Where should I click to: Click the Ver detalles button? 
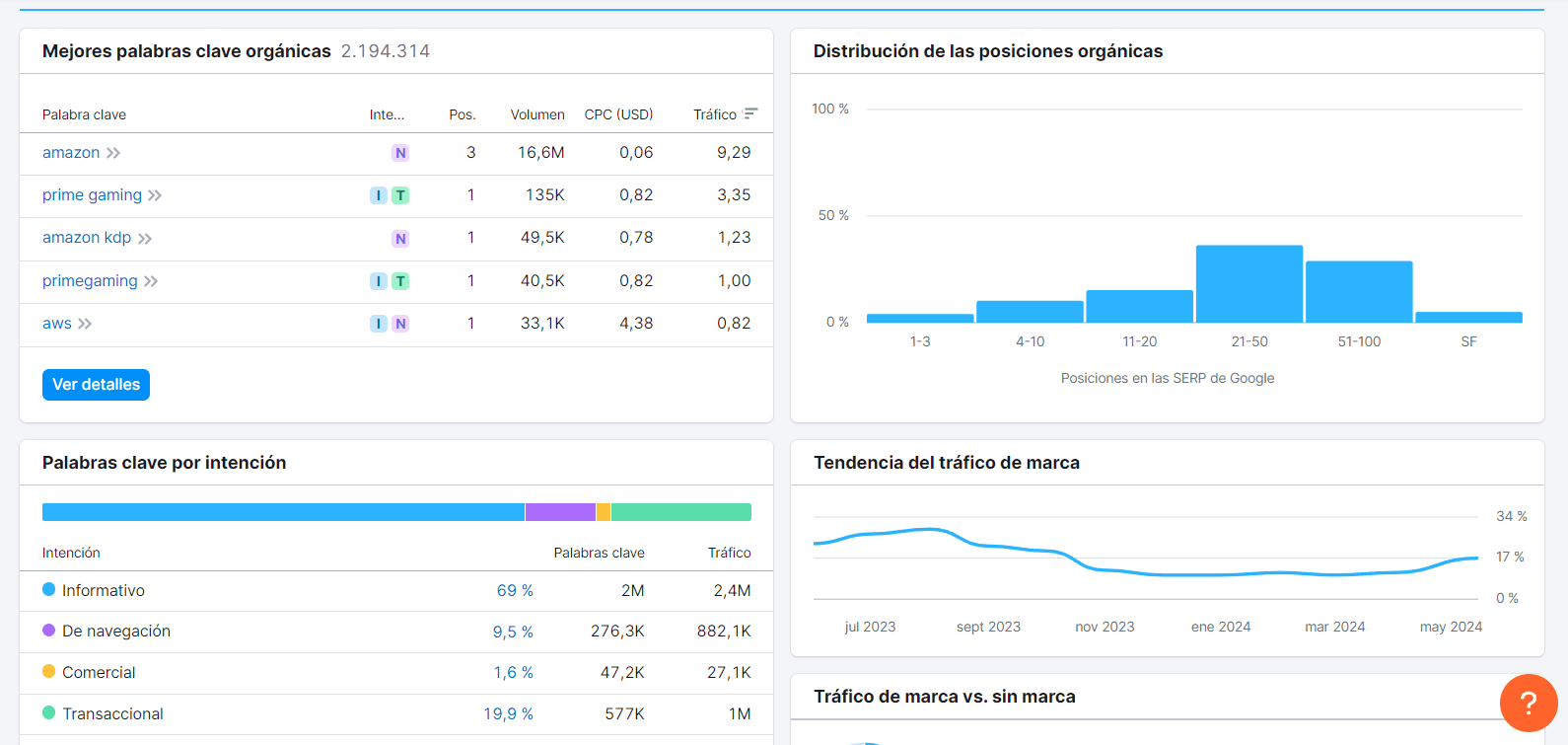click(x=96, y=385)
